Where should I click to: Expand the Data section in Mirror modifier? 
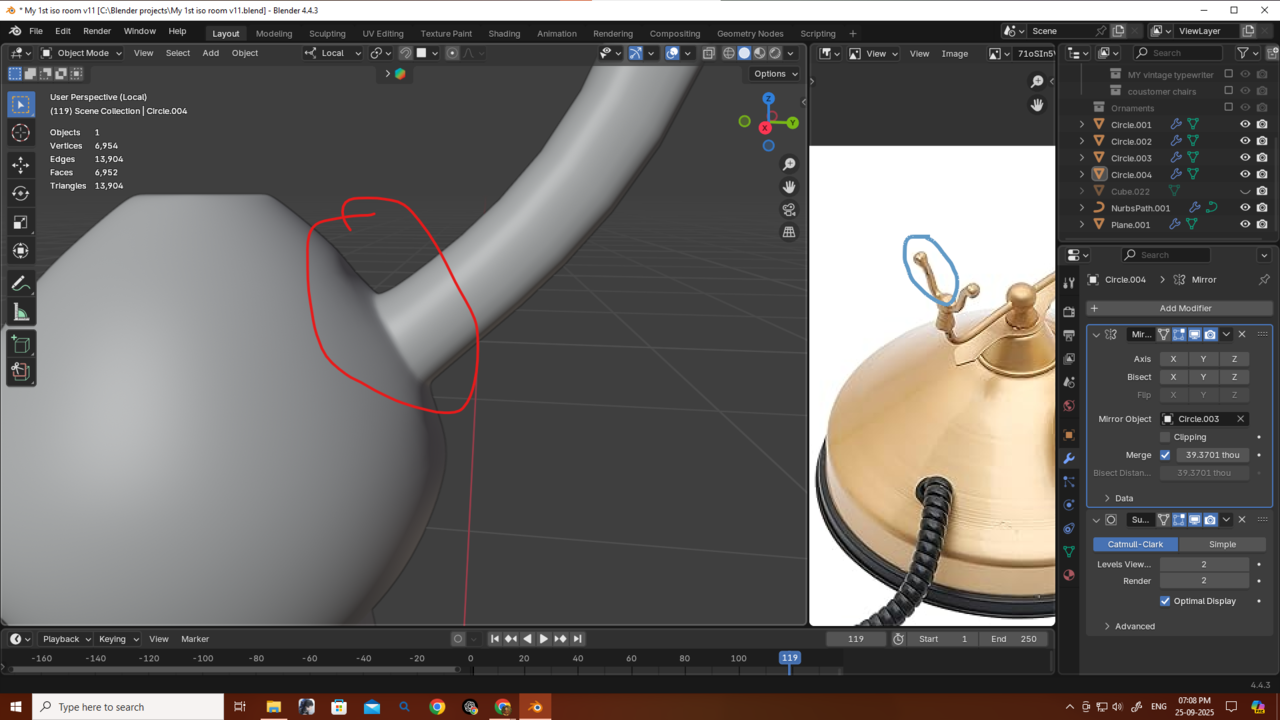pos(1107,498)
